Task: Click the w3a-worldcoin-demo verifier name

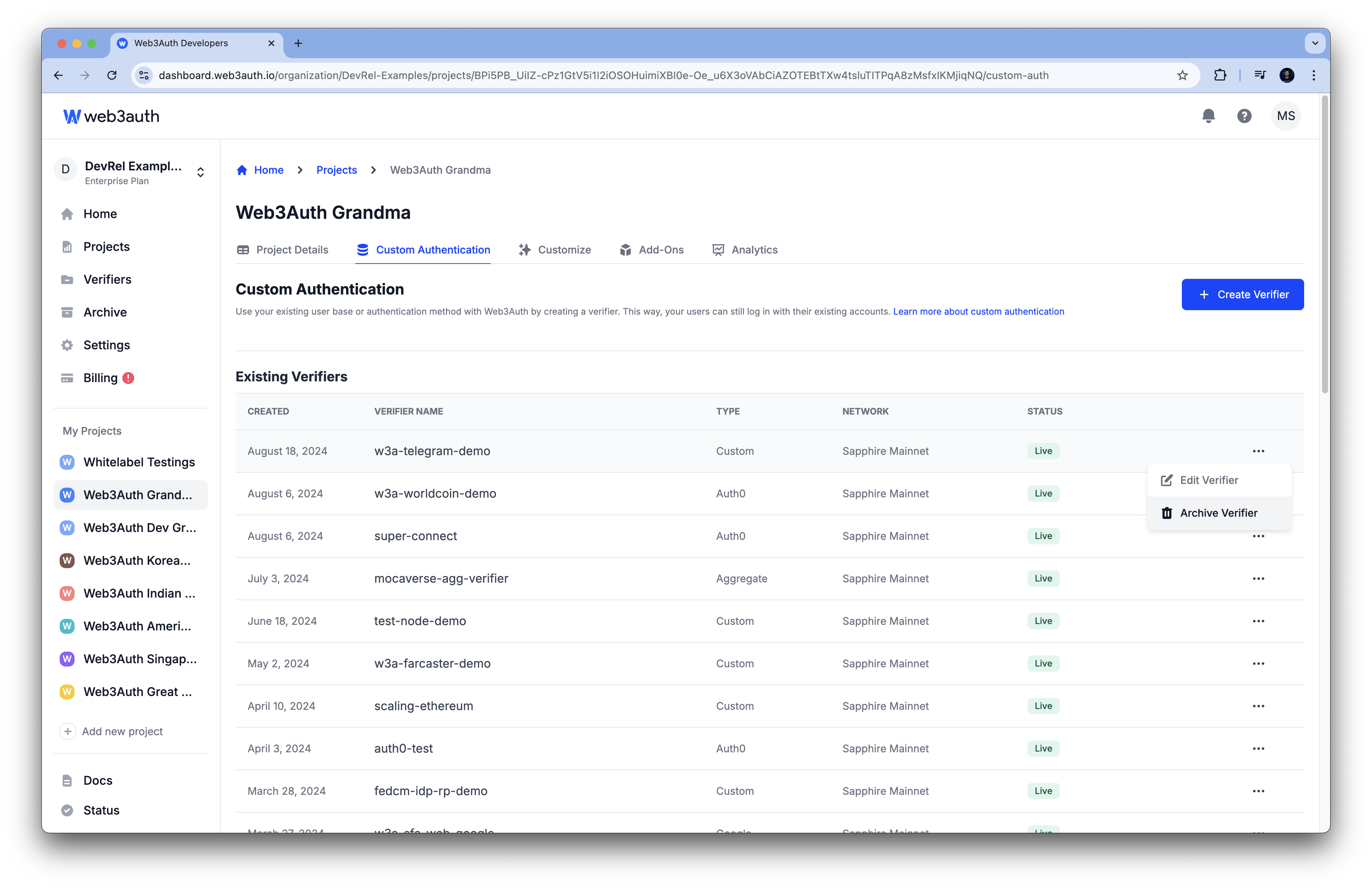Action: pyautogui.click(x=435, y=494)
